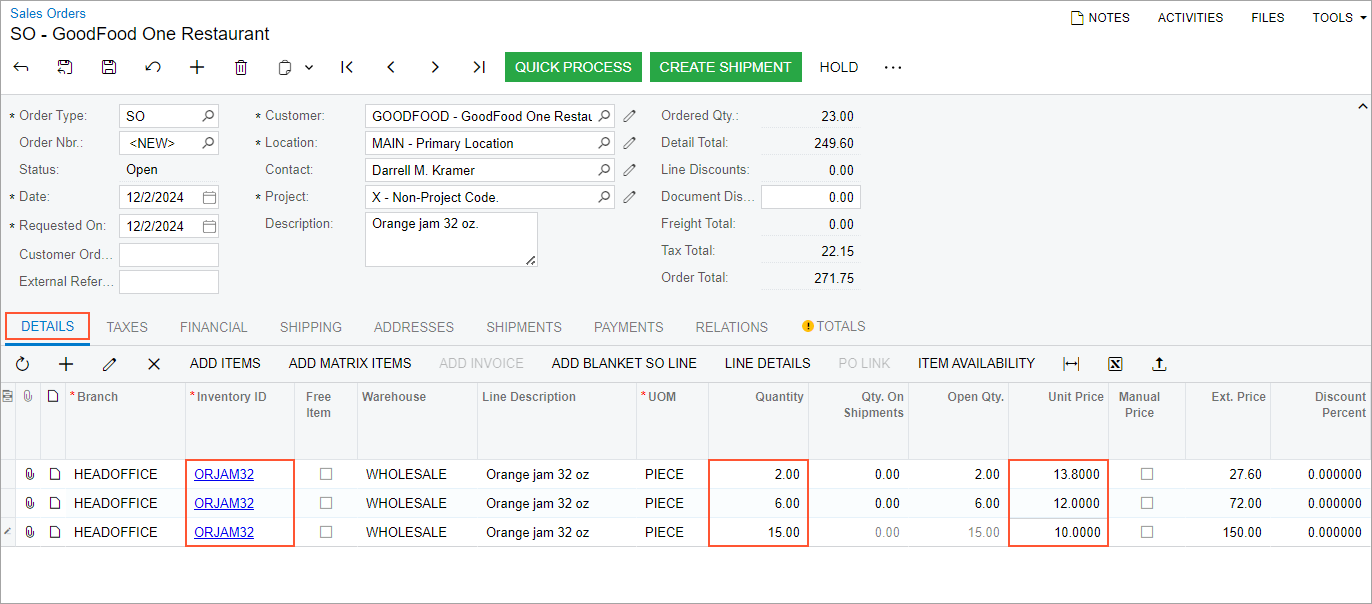Add a new record with plus icon

[x=197, y=67]
